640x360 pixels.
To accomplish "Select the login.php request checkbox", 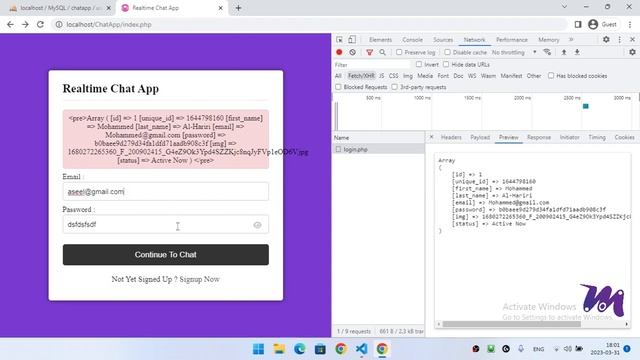I will tap(338, 149).
